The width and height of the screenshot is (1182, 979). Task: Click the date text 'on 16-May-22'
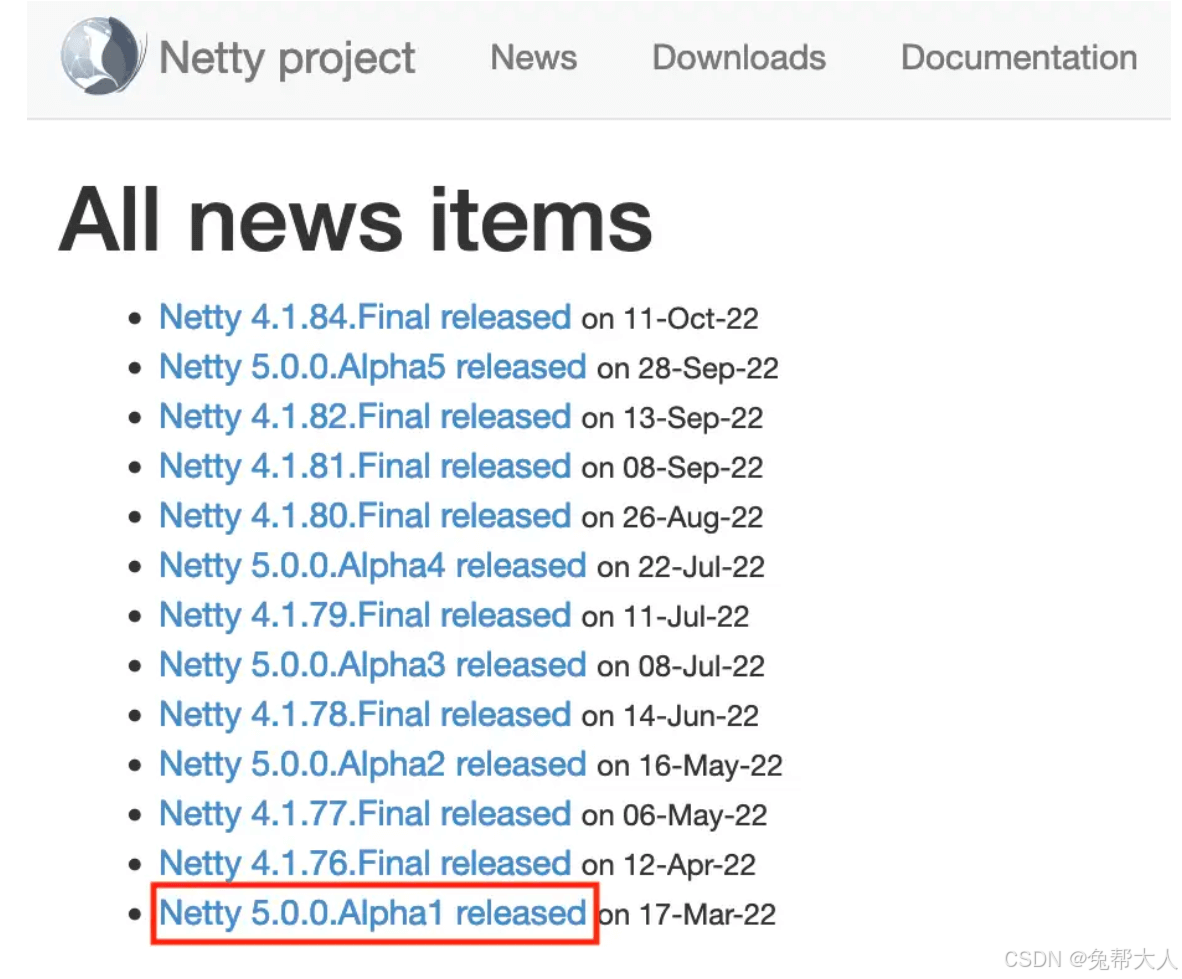[690, 766]
